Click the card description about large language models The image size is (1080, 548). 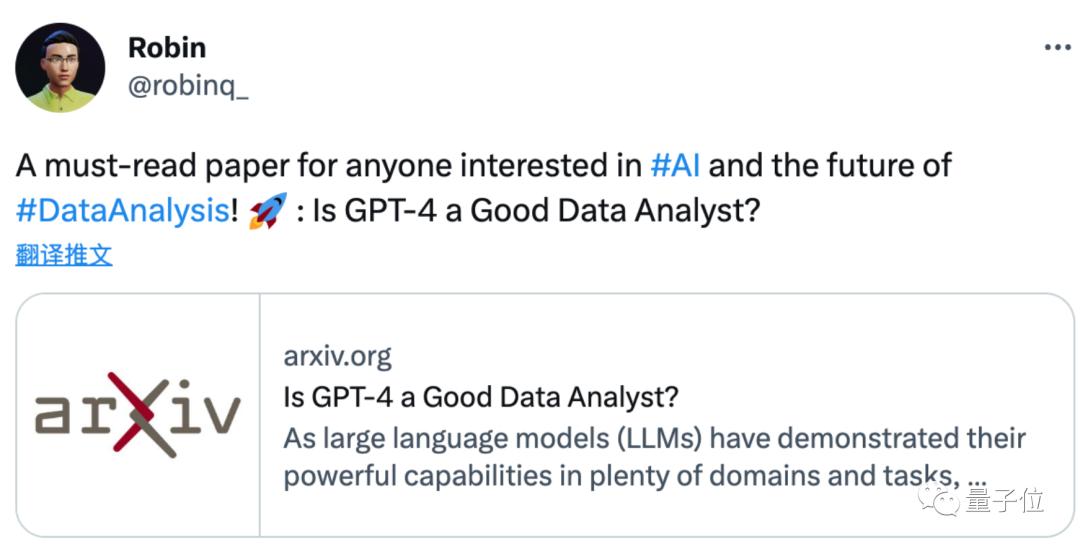[x=654, y=457]
